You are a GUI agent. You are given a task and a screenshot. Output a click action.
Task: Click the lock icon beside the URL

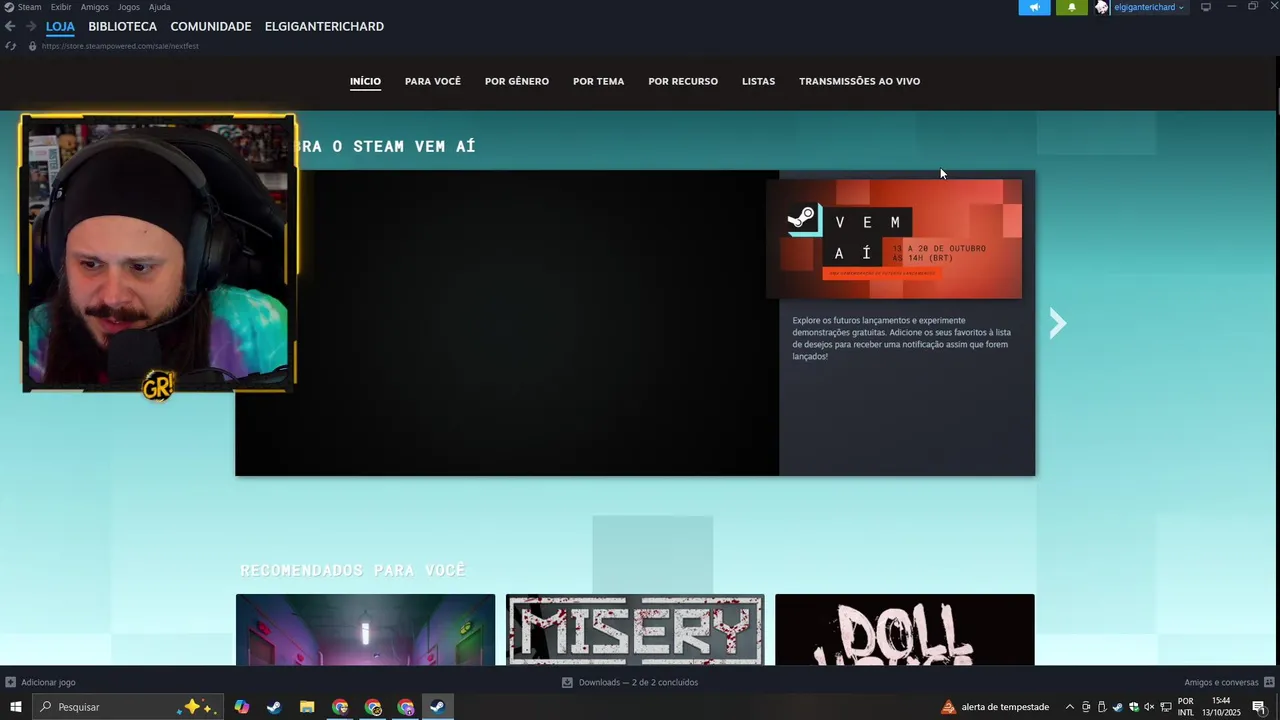32,46
